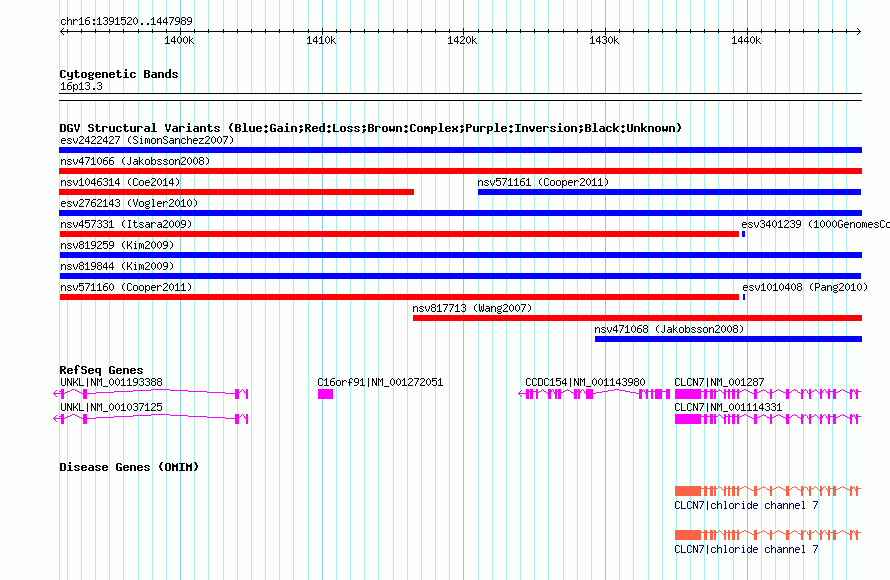
Task: Select the nsv471066 (Jakobsson2008) red loss bar
Action: pyautogui.click(x=460, y=171)
